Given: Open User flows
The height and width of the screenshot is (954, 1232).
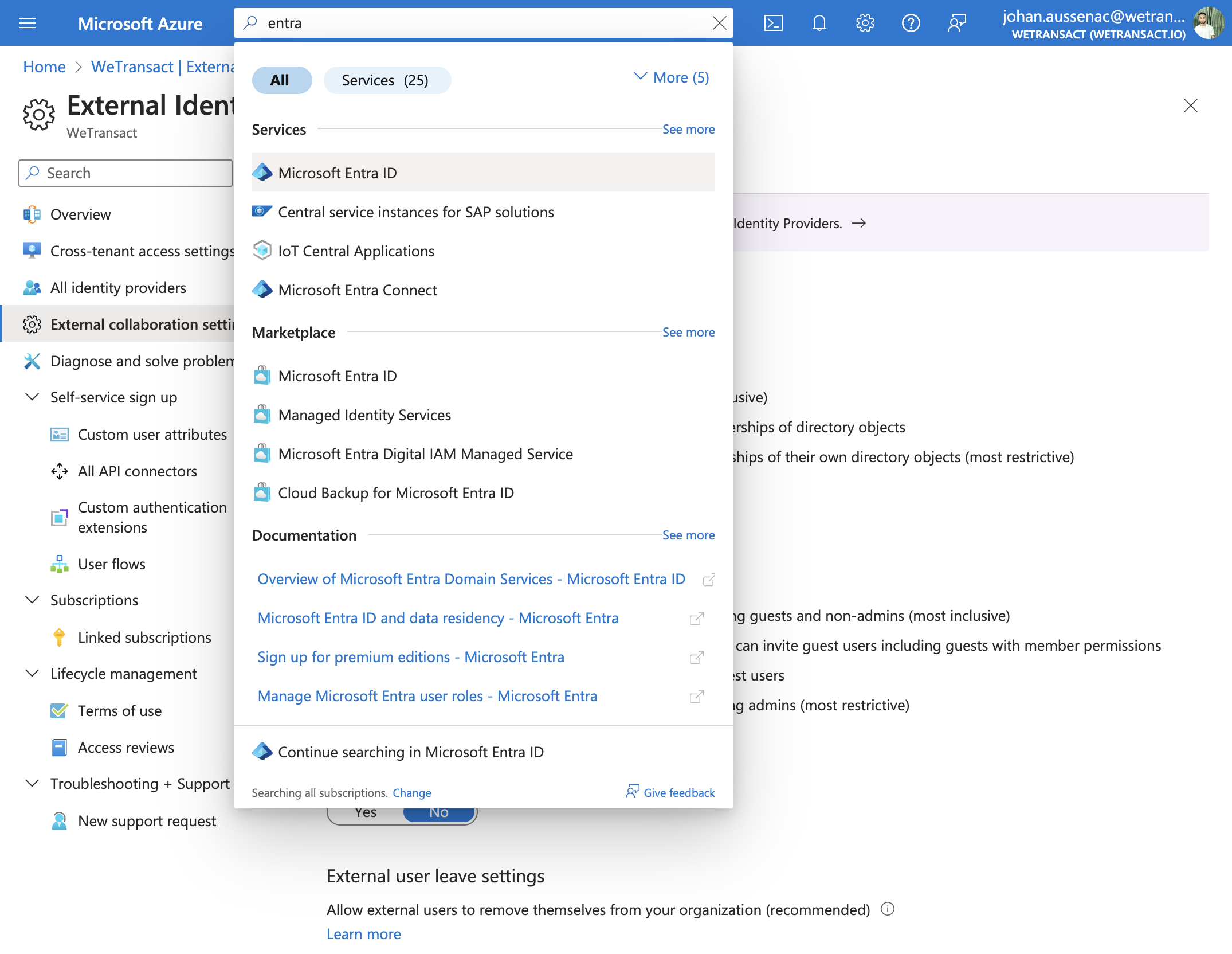Looking at the screenshot, I should click(x=112, y=564).
